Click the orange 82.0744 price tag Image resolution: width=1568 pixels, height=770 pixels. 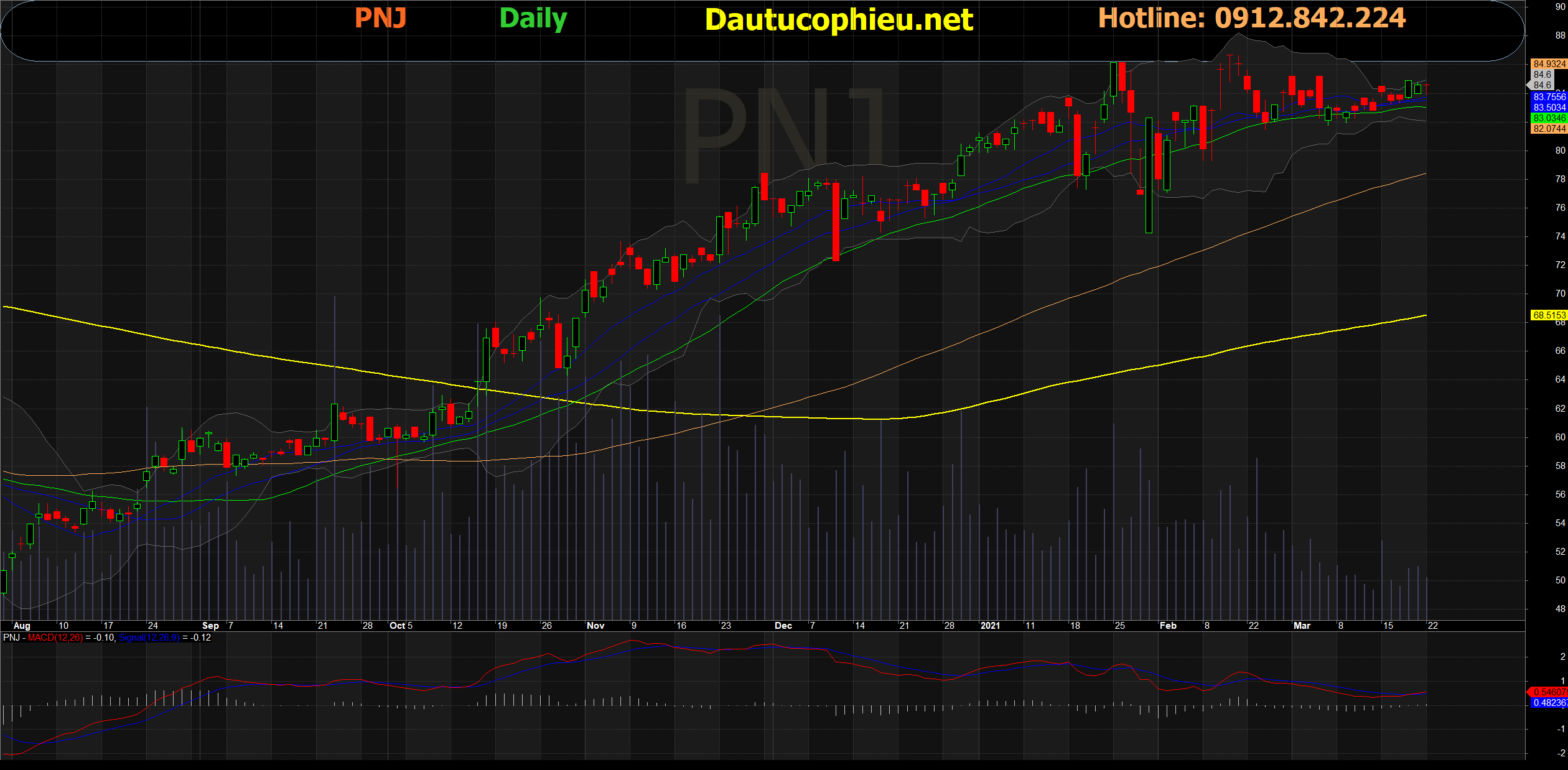point(1549,129)
